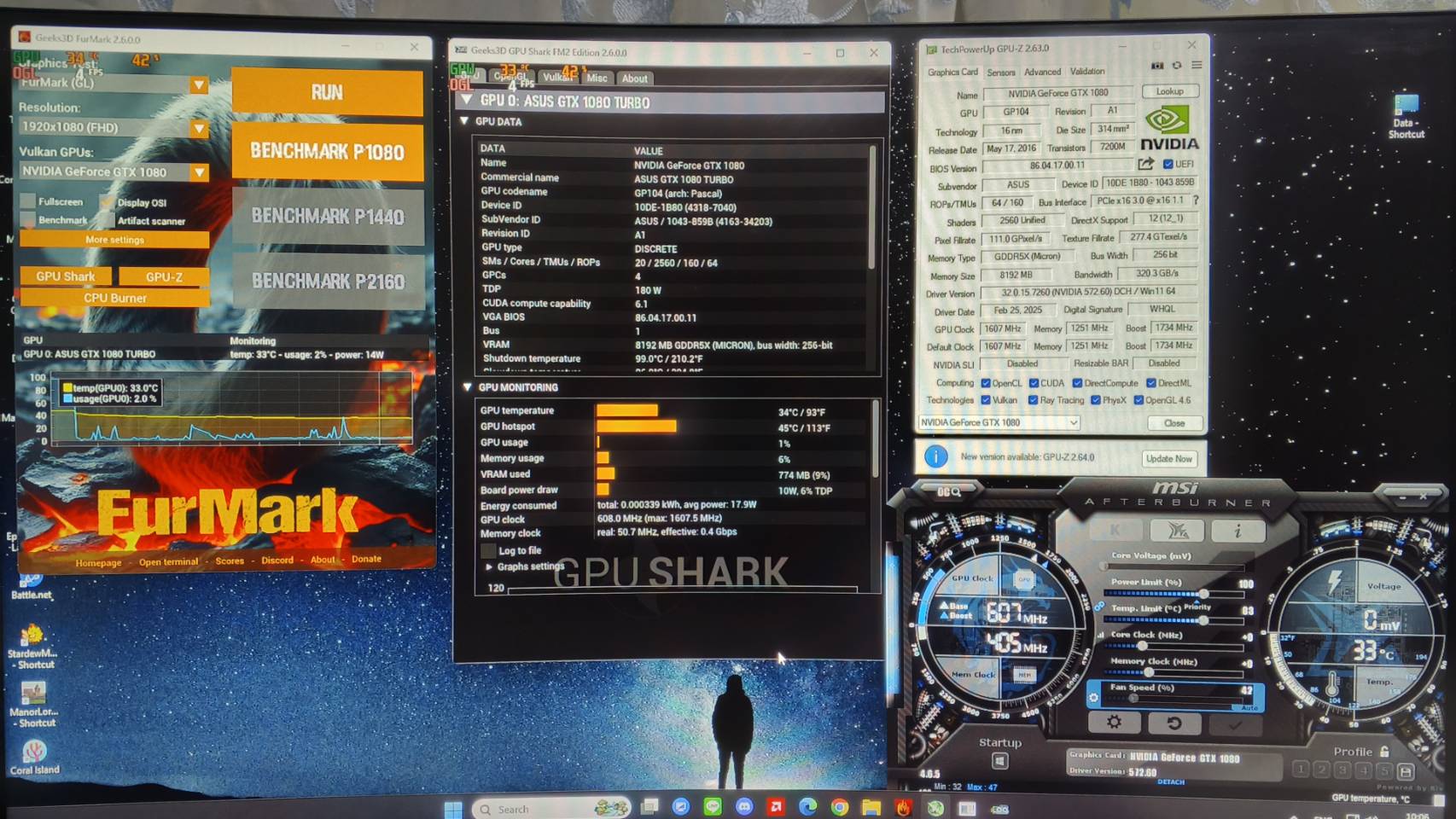The width and height of the screenshot is (1456, 819).
Task: Click Update Now in the GPU-Z notification
Action: (x=1168, y=458)
